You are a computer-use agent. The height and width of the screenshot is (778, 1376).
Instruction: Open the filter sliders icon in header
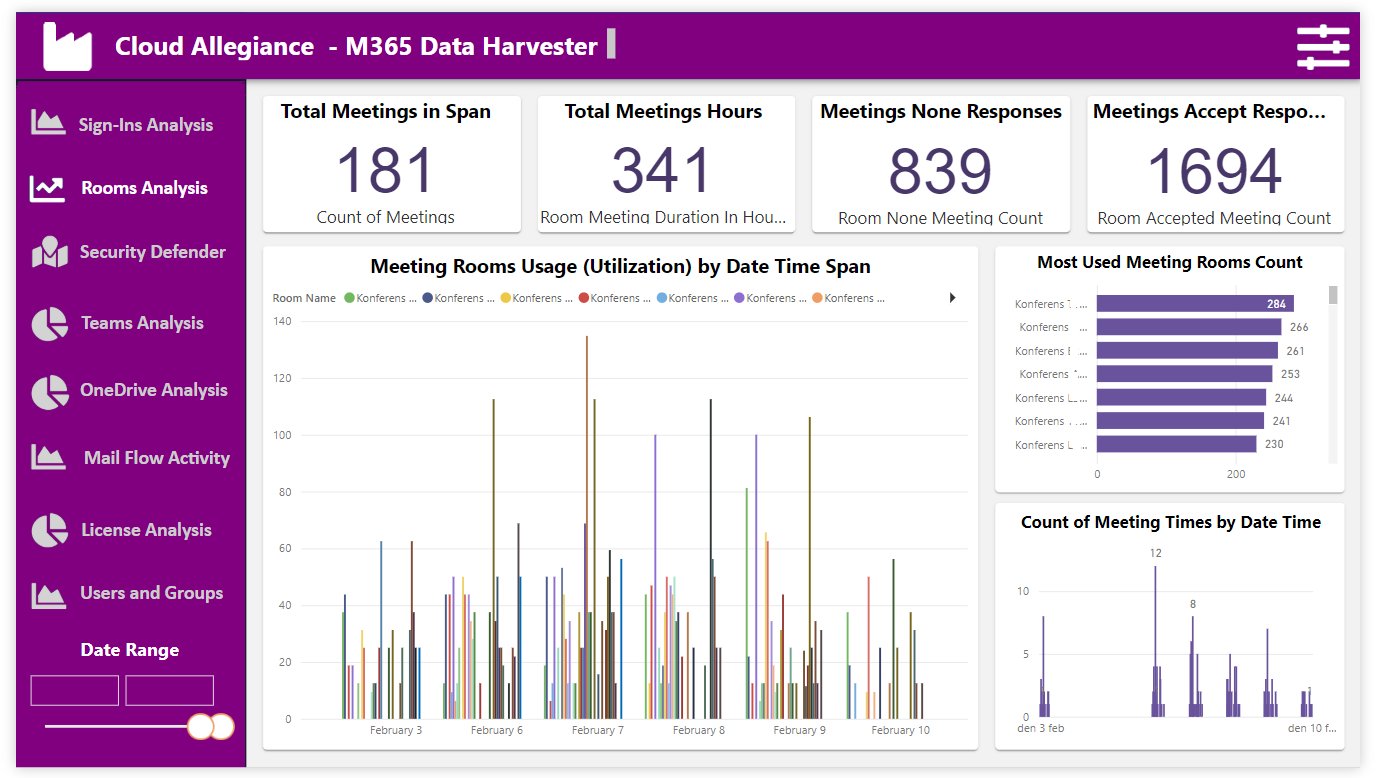(1322, 48)
